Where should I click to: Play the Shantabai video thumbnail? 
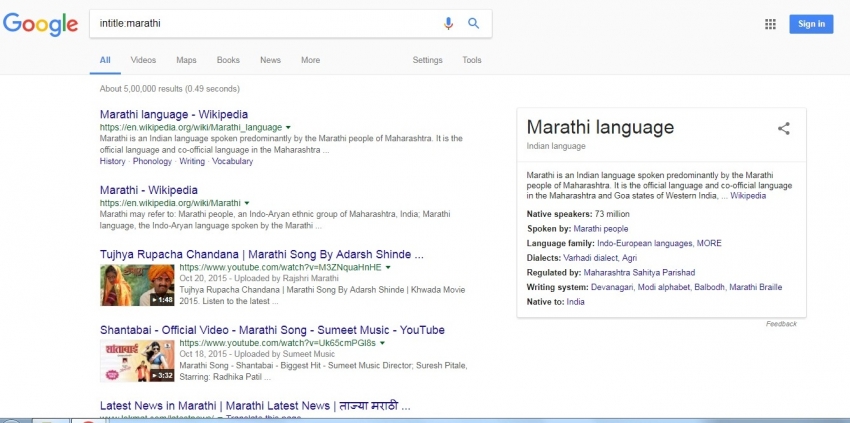tap(137, 361)
